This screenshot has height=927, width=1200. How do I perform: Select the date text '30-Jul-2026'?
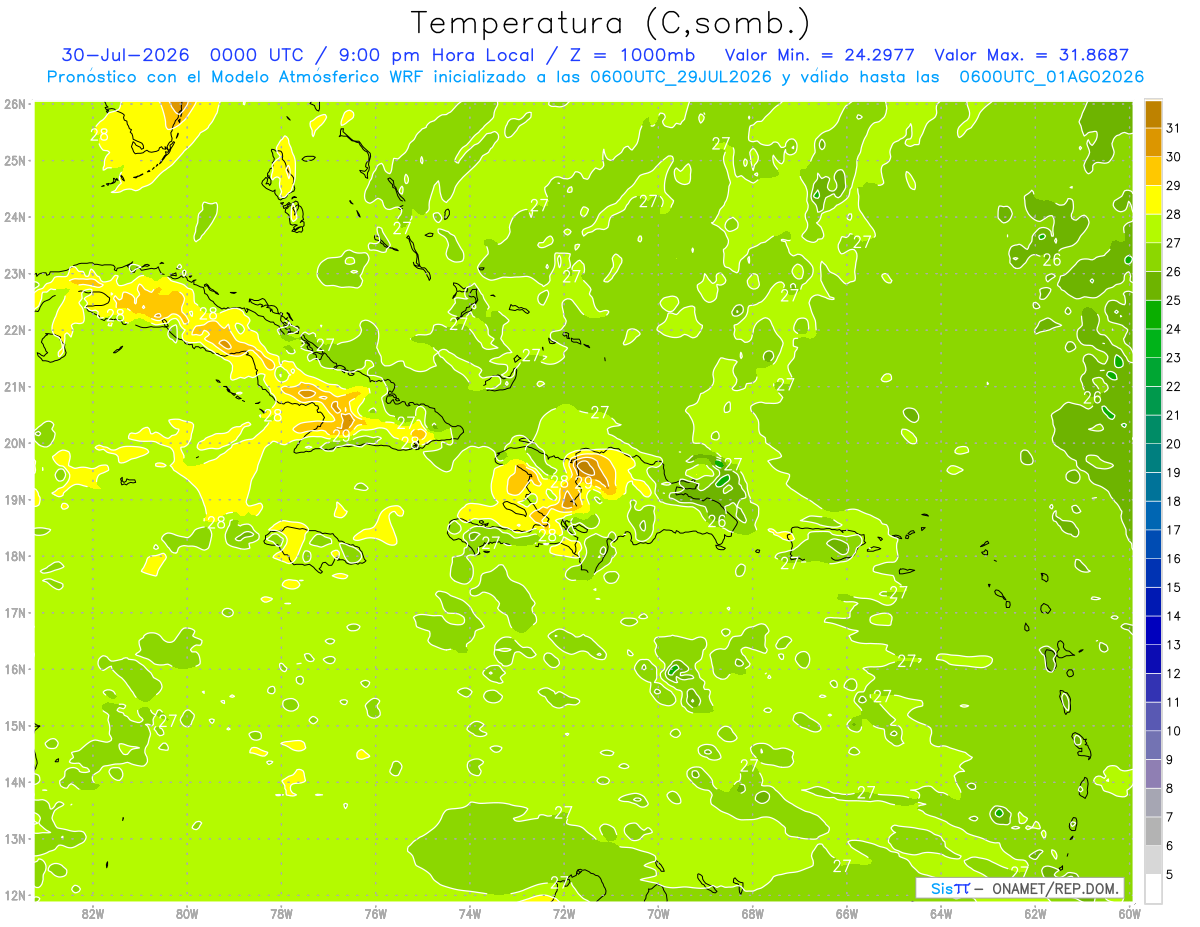[x=126, y=55]
